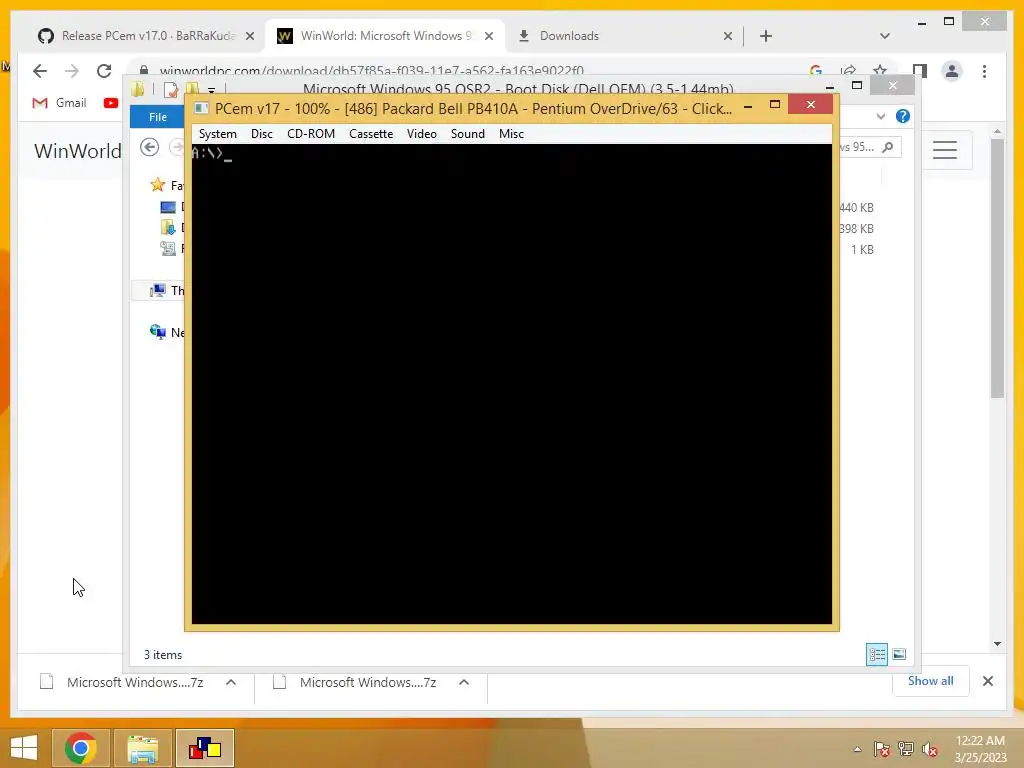Image resolution: width=1024 pixels, height=768 pixels.
Task: Open volume control in system tray
Action: tap(929, 749)
